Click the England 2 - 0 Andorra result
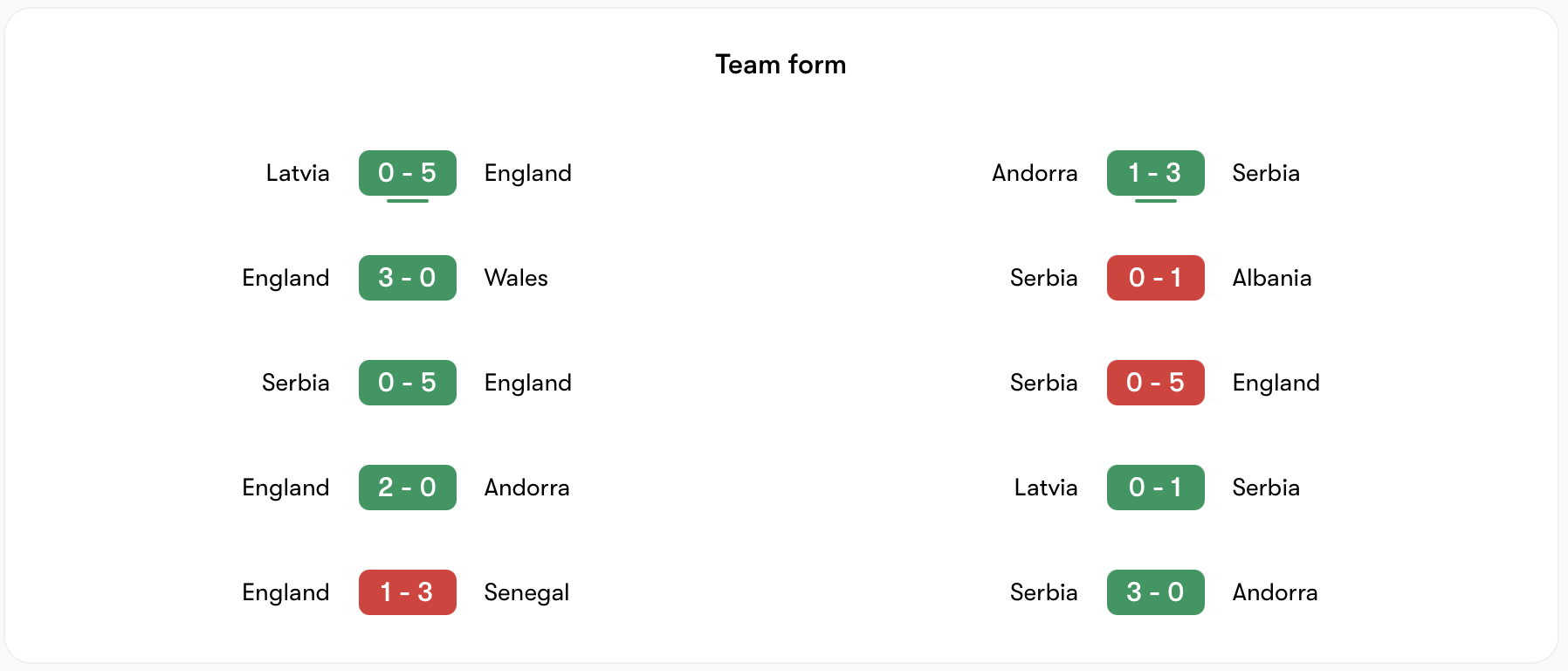This screenshot has height=671, width=1568. point(407,488)
